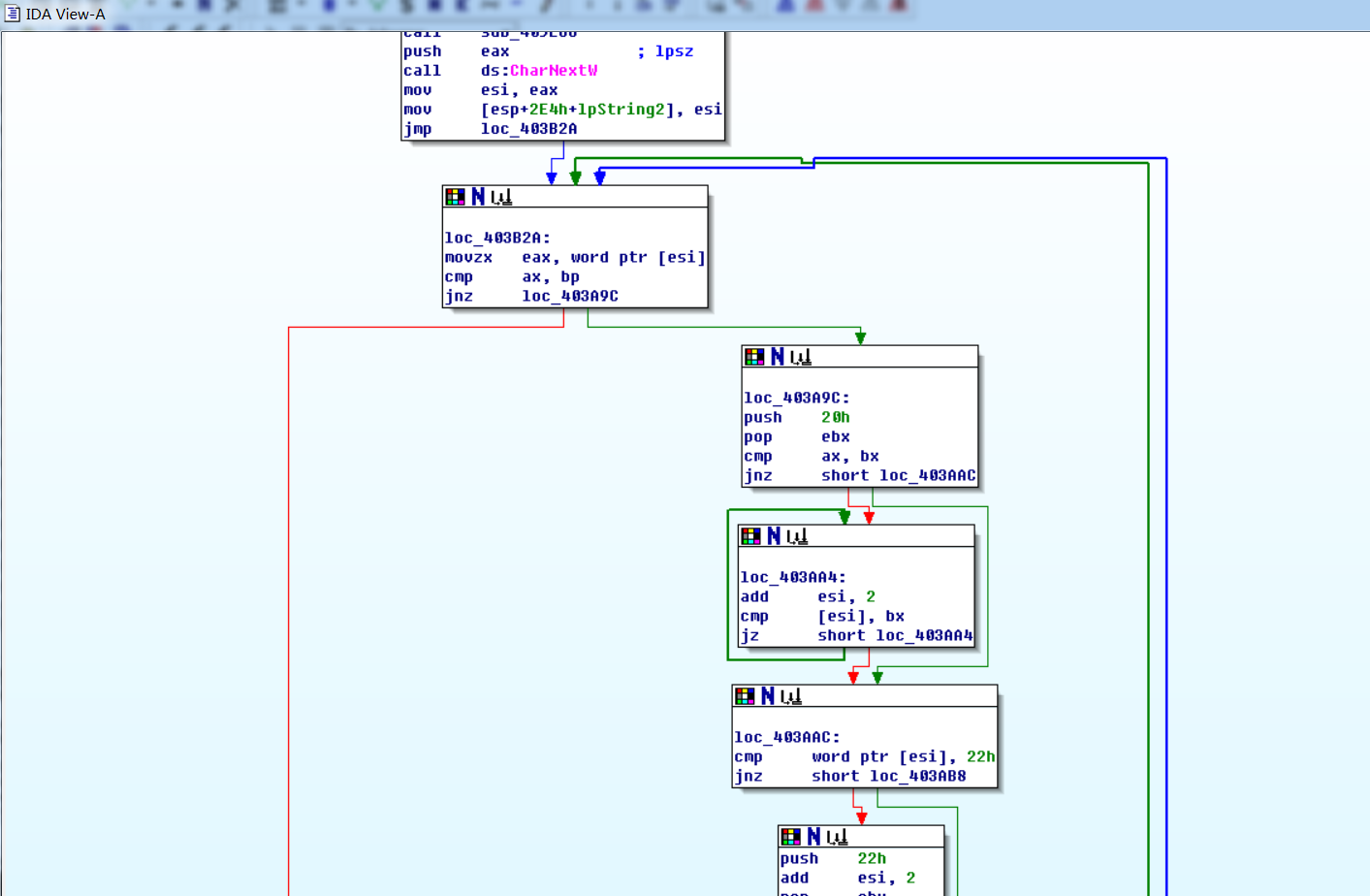Follow the jz short loc_403AA4 operand

coord(895,635)
